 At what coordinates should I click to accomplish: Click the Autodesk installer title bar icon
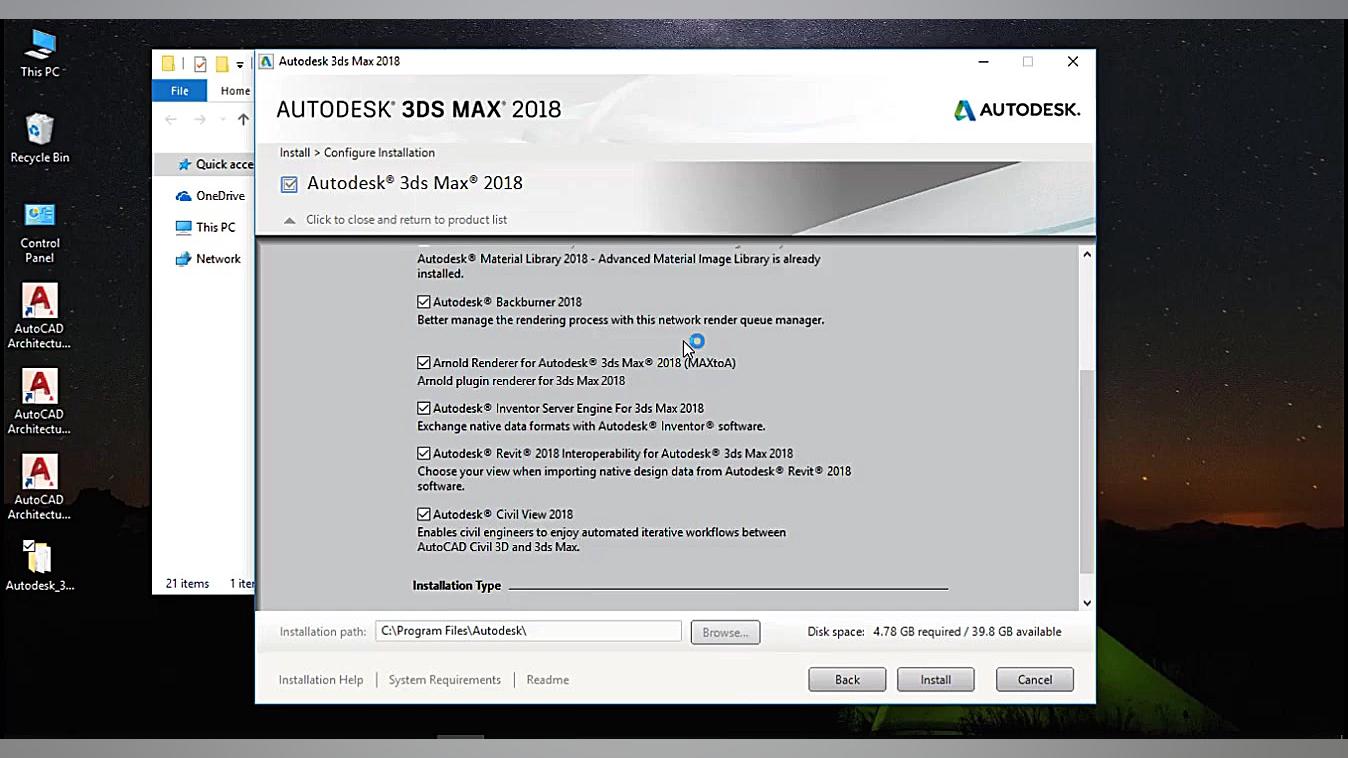click(x=266, y=61)
